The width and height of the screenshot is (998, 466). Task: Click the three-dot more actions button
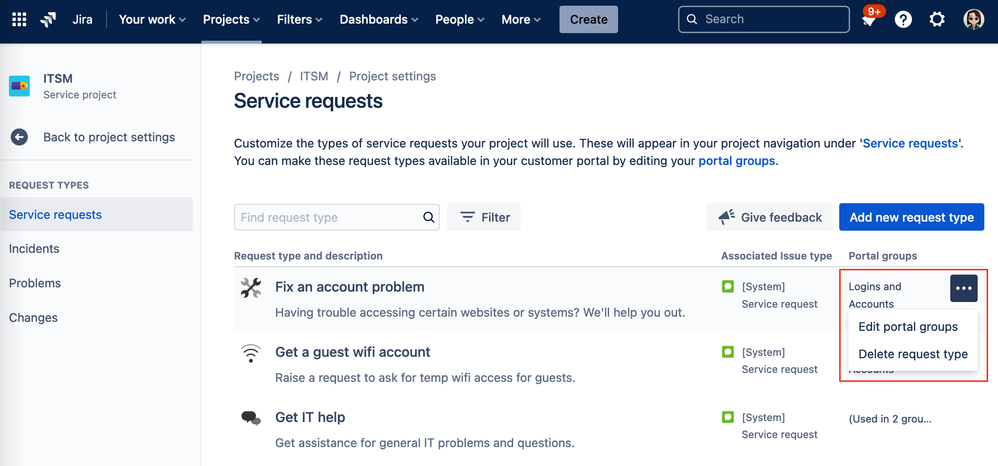[x=964, y=288]
